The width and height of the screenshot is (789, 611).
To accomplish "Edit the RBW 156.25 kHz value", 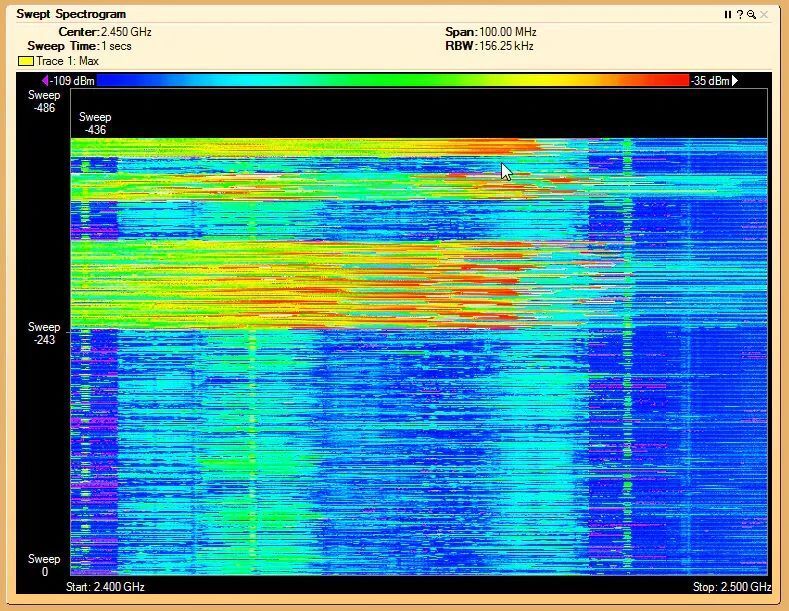I will click(506, 46).
